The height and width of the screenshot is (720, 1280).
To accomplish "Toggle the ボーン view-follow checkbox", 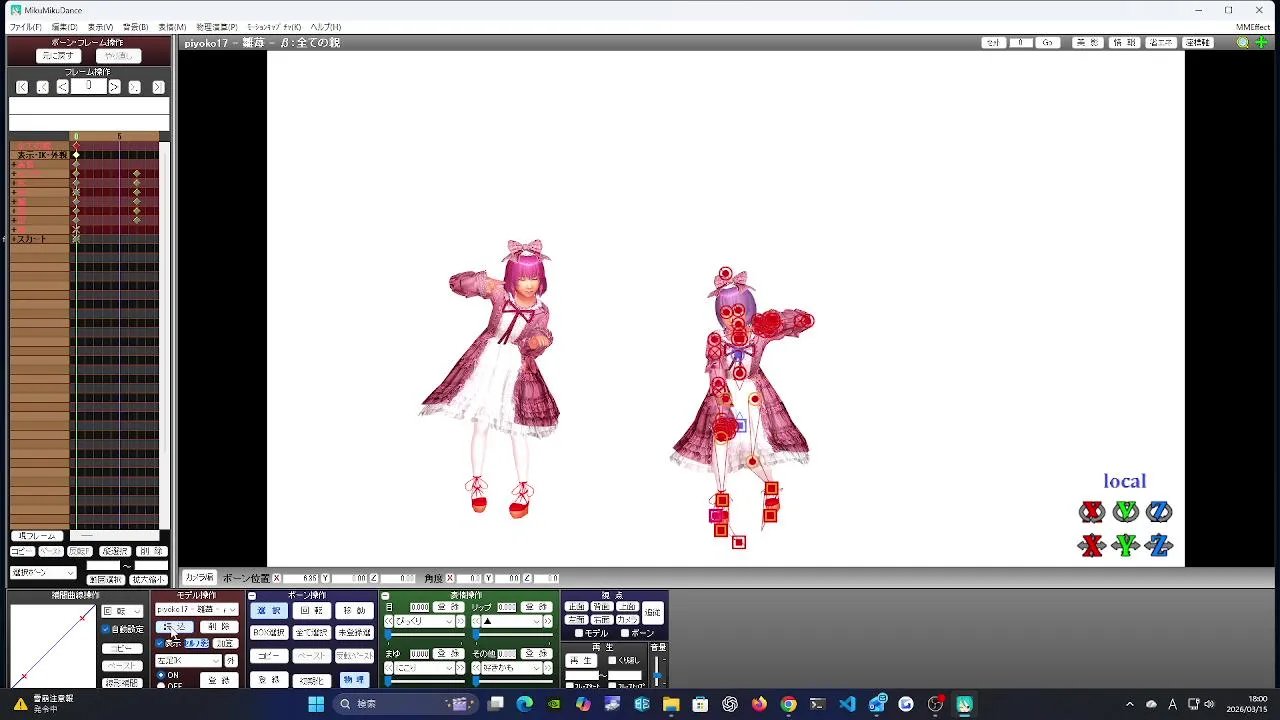I will [625, 633].
